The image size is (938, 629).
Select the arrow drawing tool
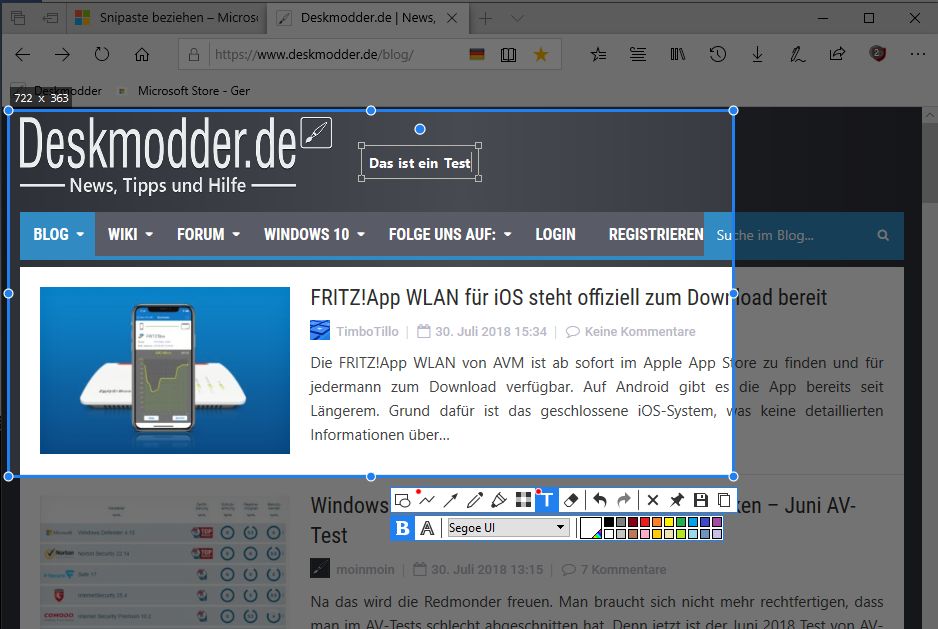(451, 500)
